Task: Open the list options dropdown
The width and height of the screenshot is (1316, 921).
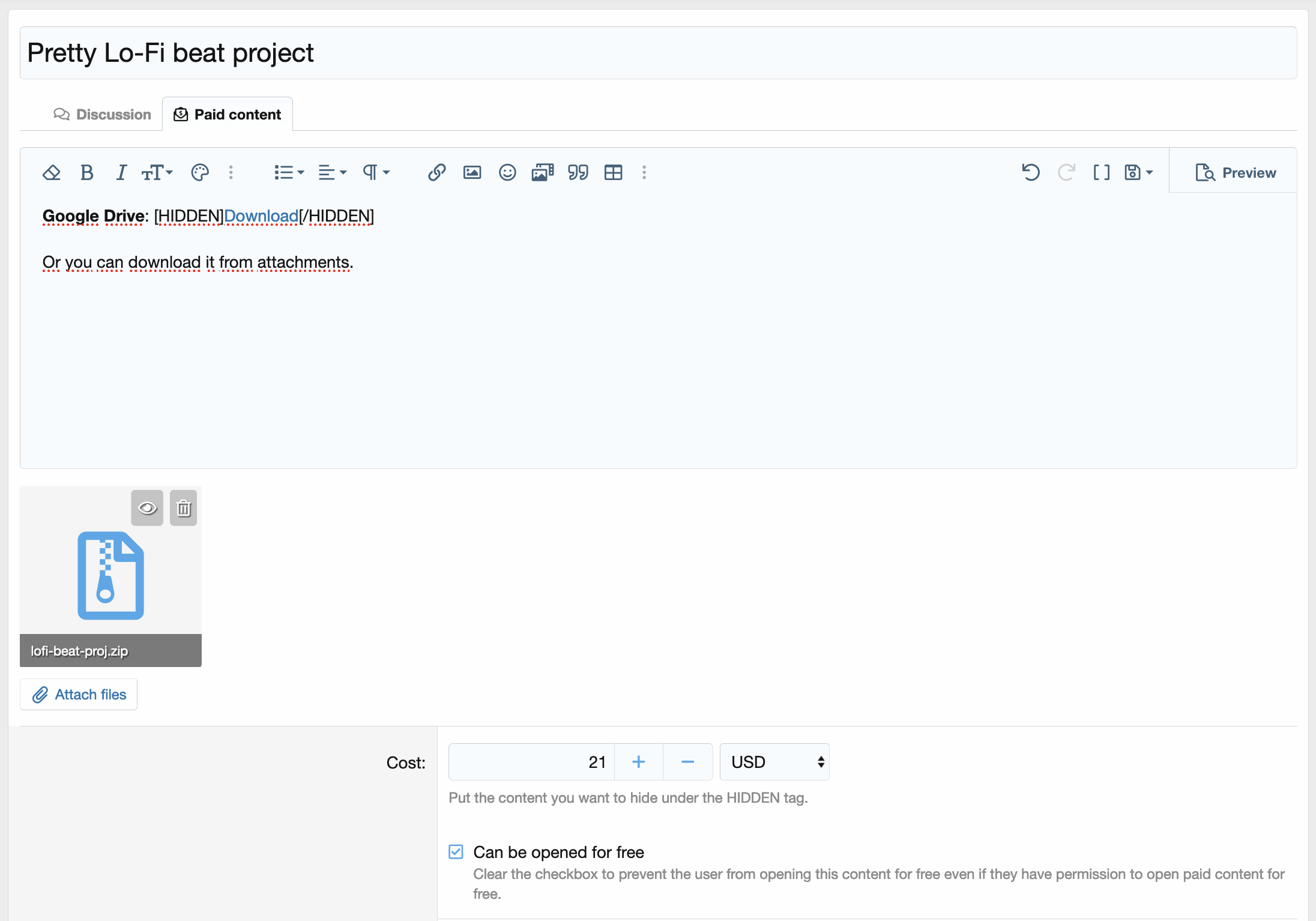Action: pos(289,173)
